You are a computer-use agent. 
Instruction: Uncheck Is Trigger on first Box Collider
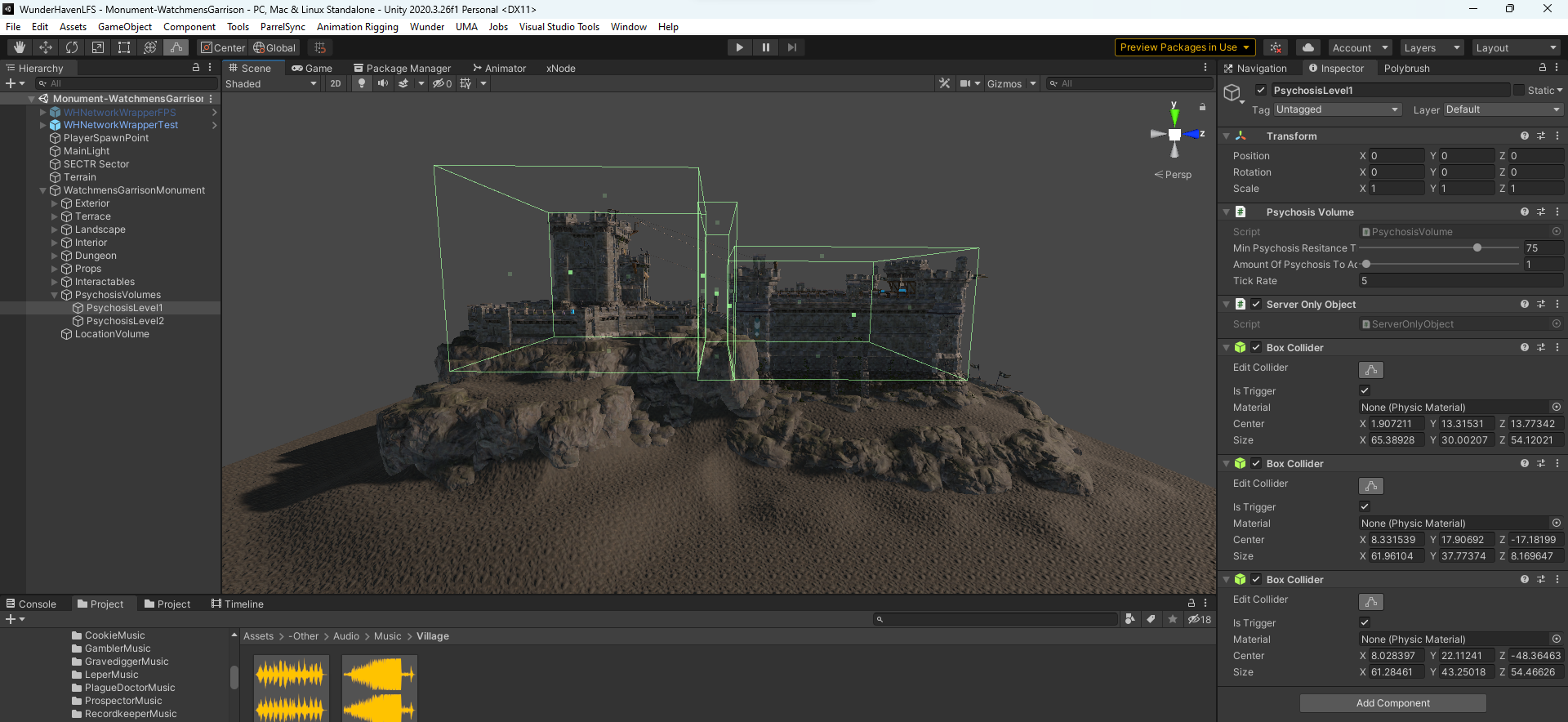[x=1365, y=391]
